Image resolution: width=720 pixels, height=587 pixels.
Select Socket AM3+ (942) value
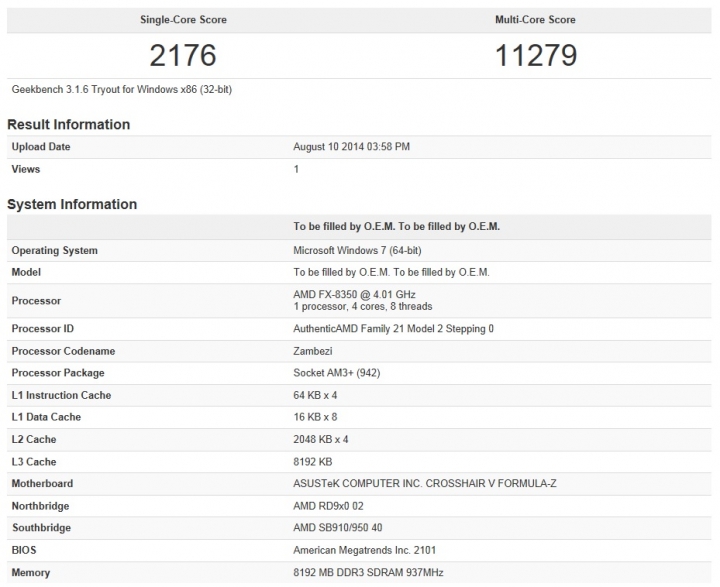[x=337, y=373]
